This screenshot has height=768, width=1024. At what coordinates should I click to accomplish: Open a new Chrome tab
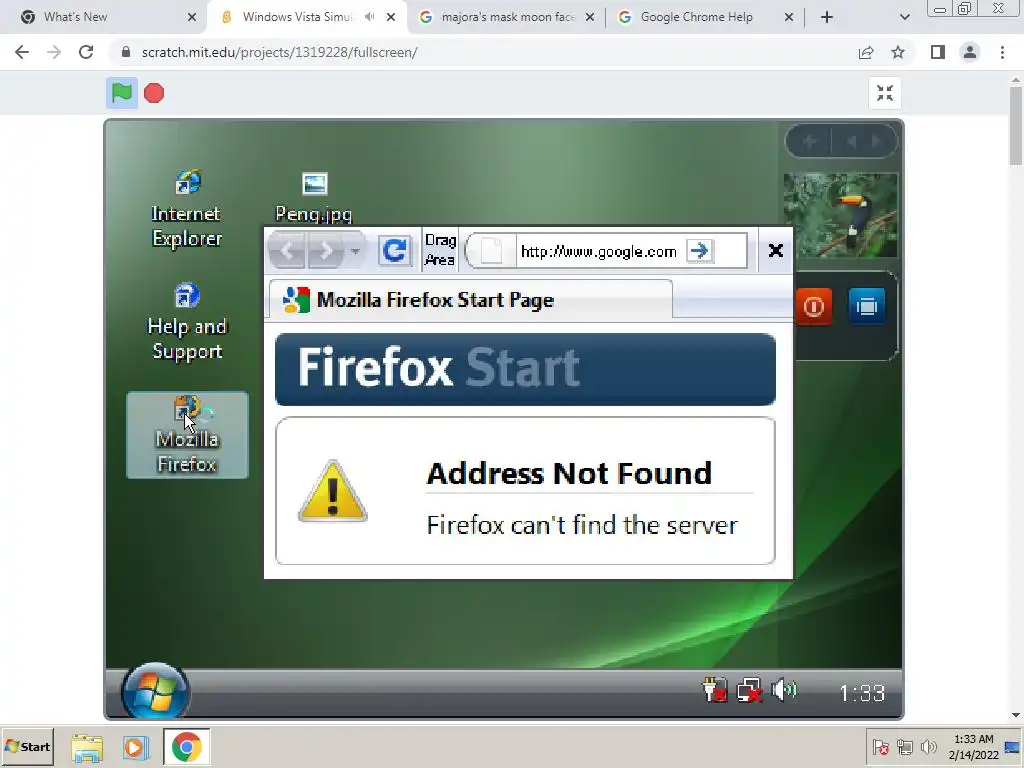[827, 17]
